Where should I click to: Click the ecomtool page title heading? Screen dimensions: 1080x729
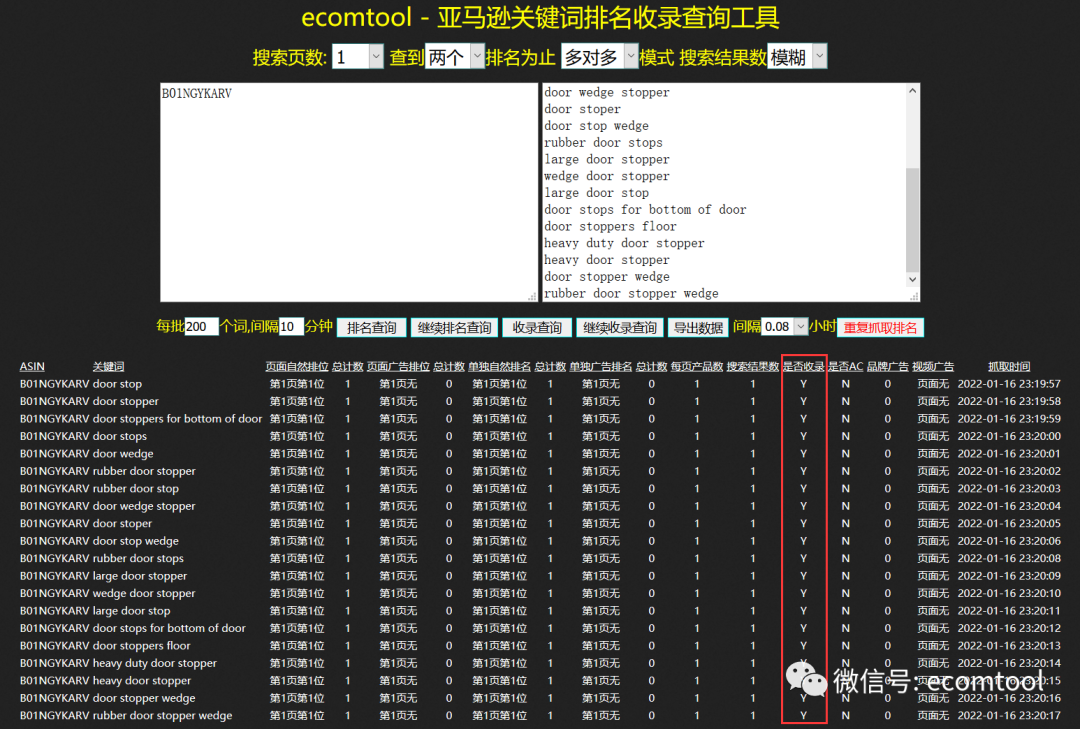540,17
